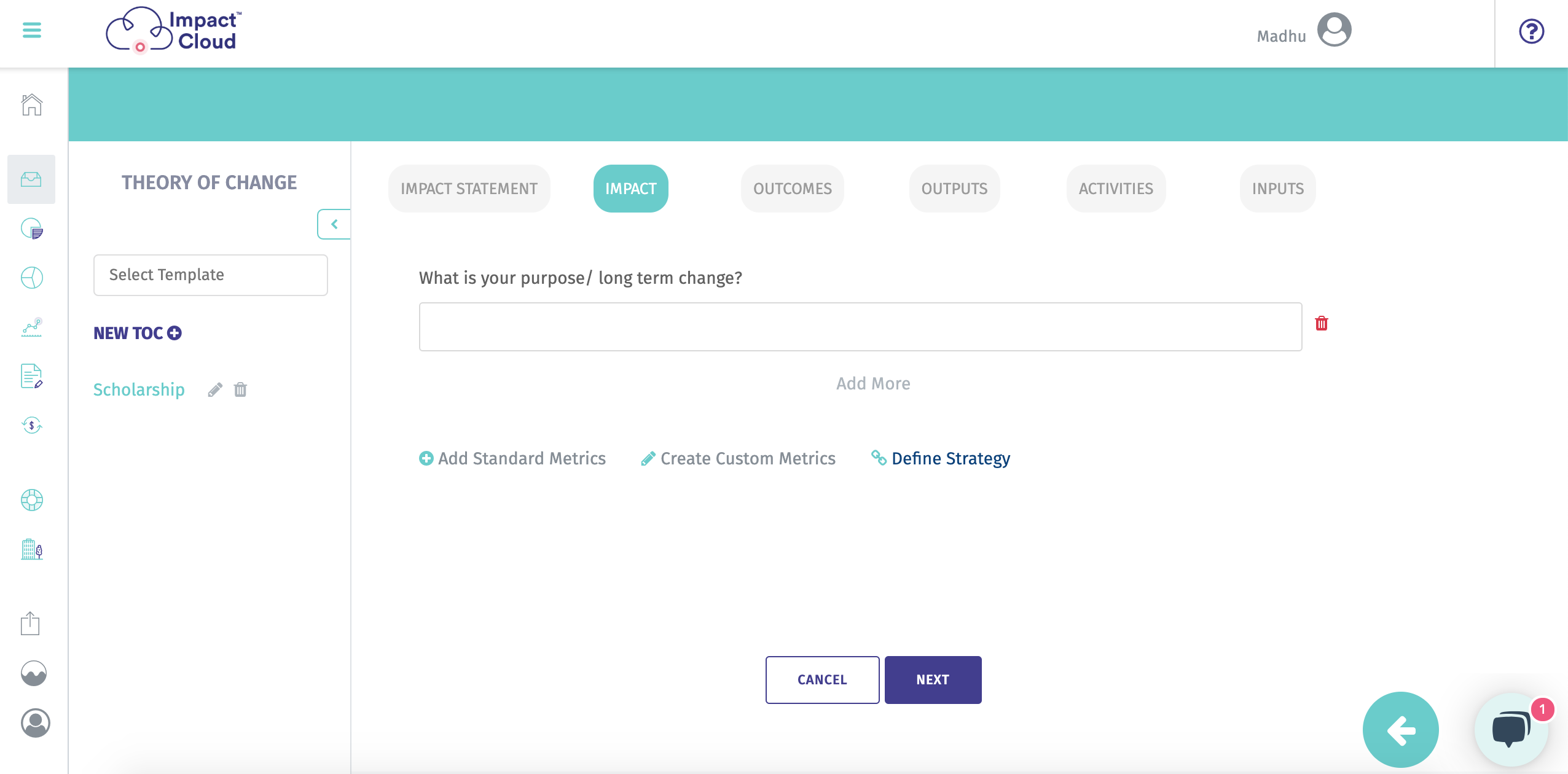Click Define Strategy link
The image size is (1568, 774).
click(x=941, y=458)
